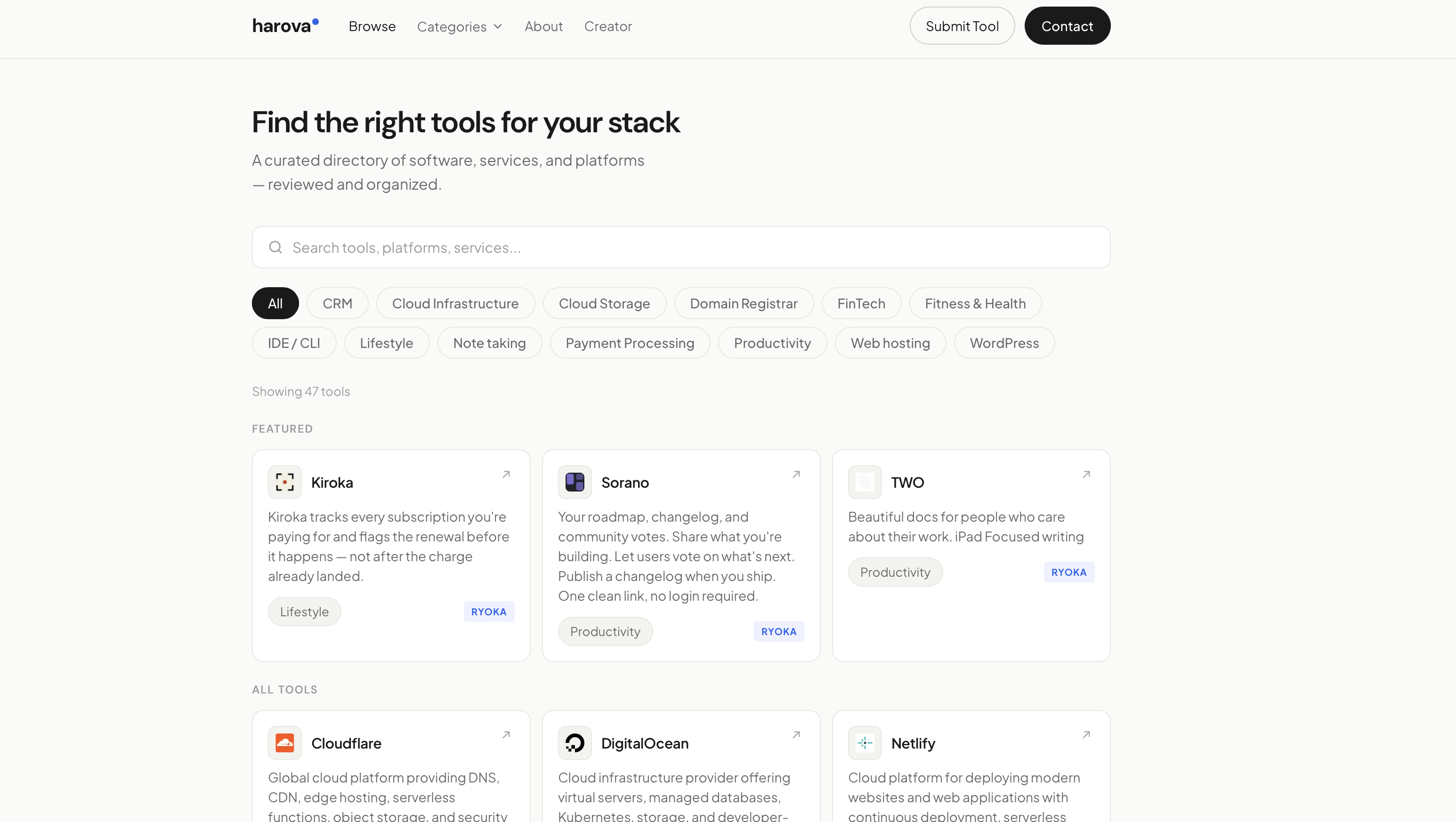1456x822 pixels.
Task: Click the Contact button
Action: pos(1067,26)
